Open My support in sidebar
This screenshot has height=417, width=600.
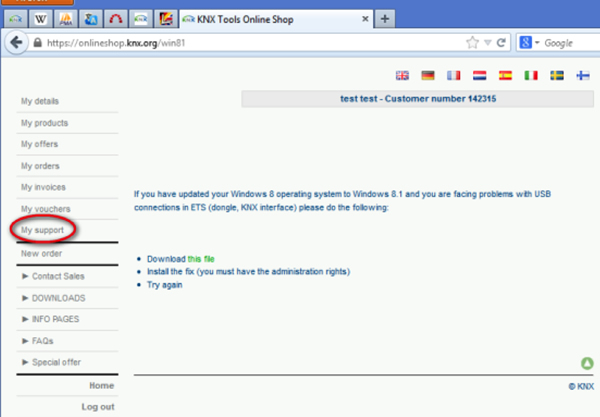pos(42,230)
